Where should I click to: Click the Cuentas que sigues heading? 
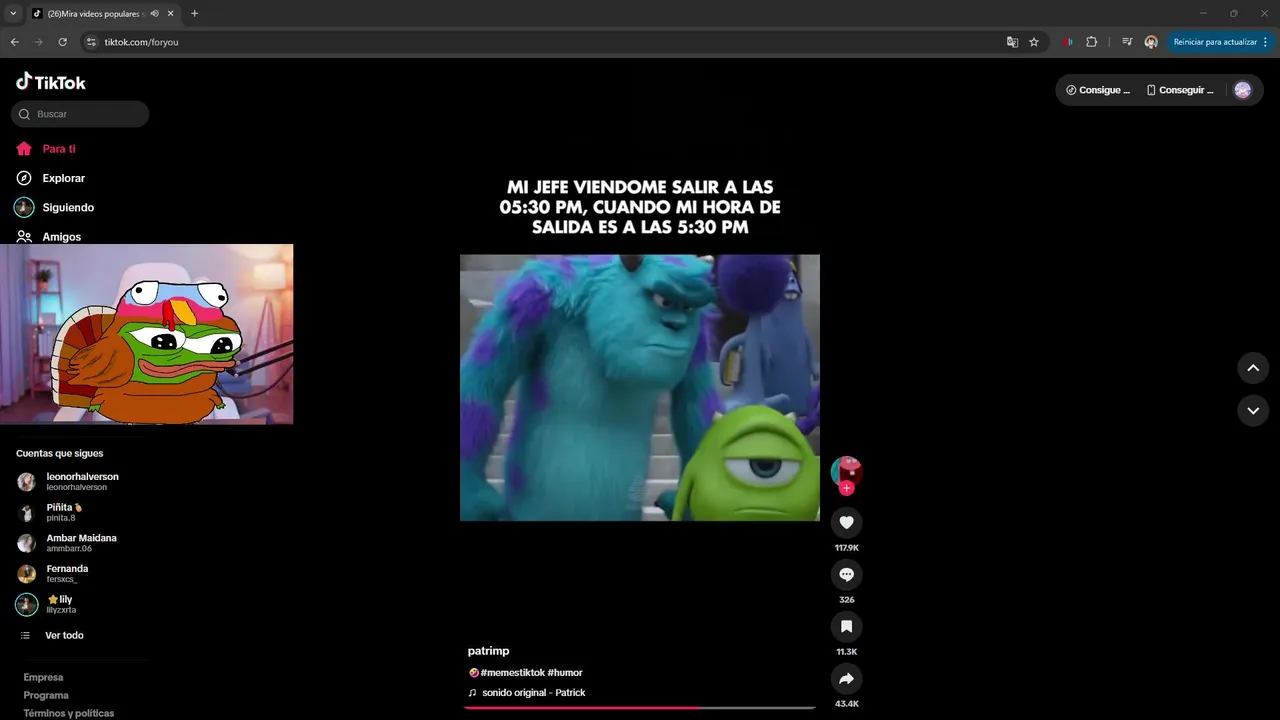(59, 454)
